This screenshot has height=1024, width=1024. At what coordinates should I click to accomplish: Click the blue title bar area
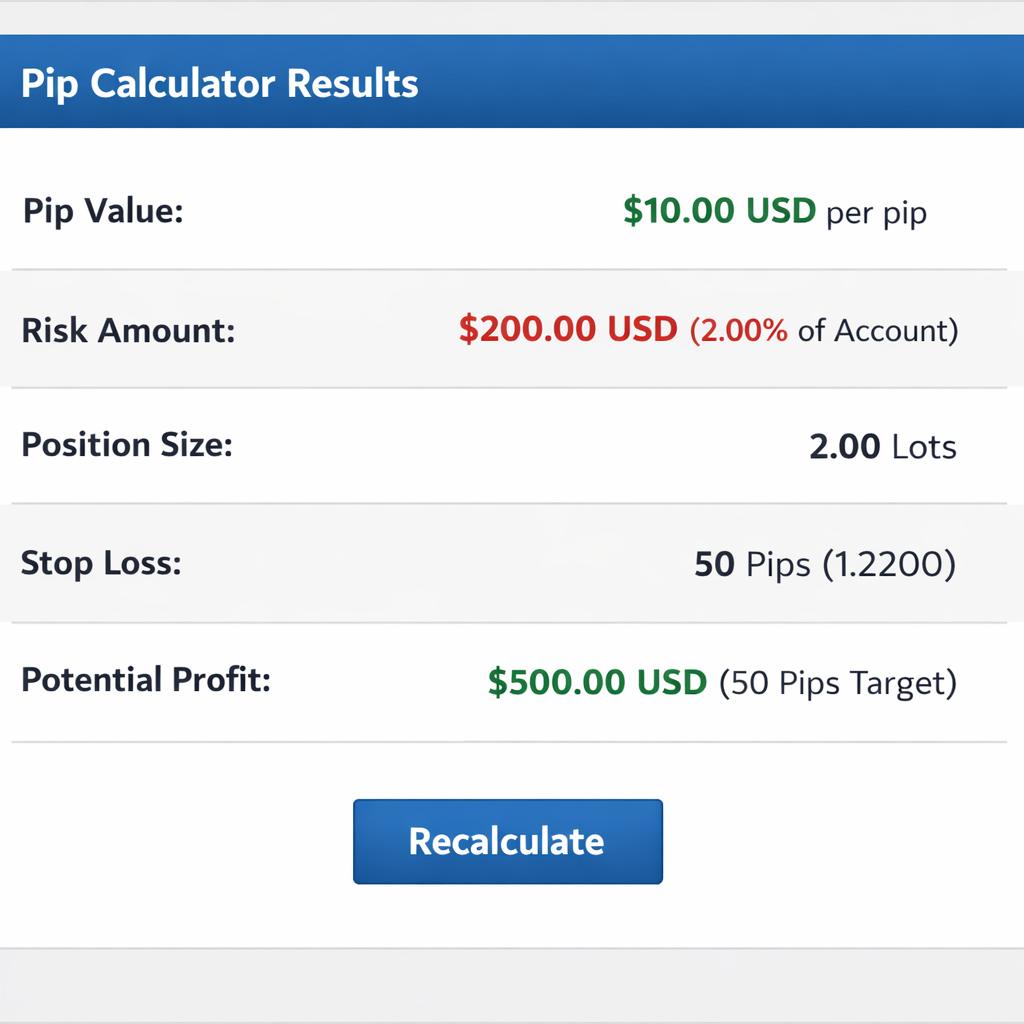click(x=700, y=84)
